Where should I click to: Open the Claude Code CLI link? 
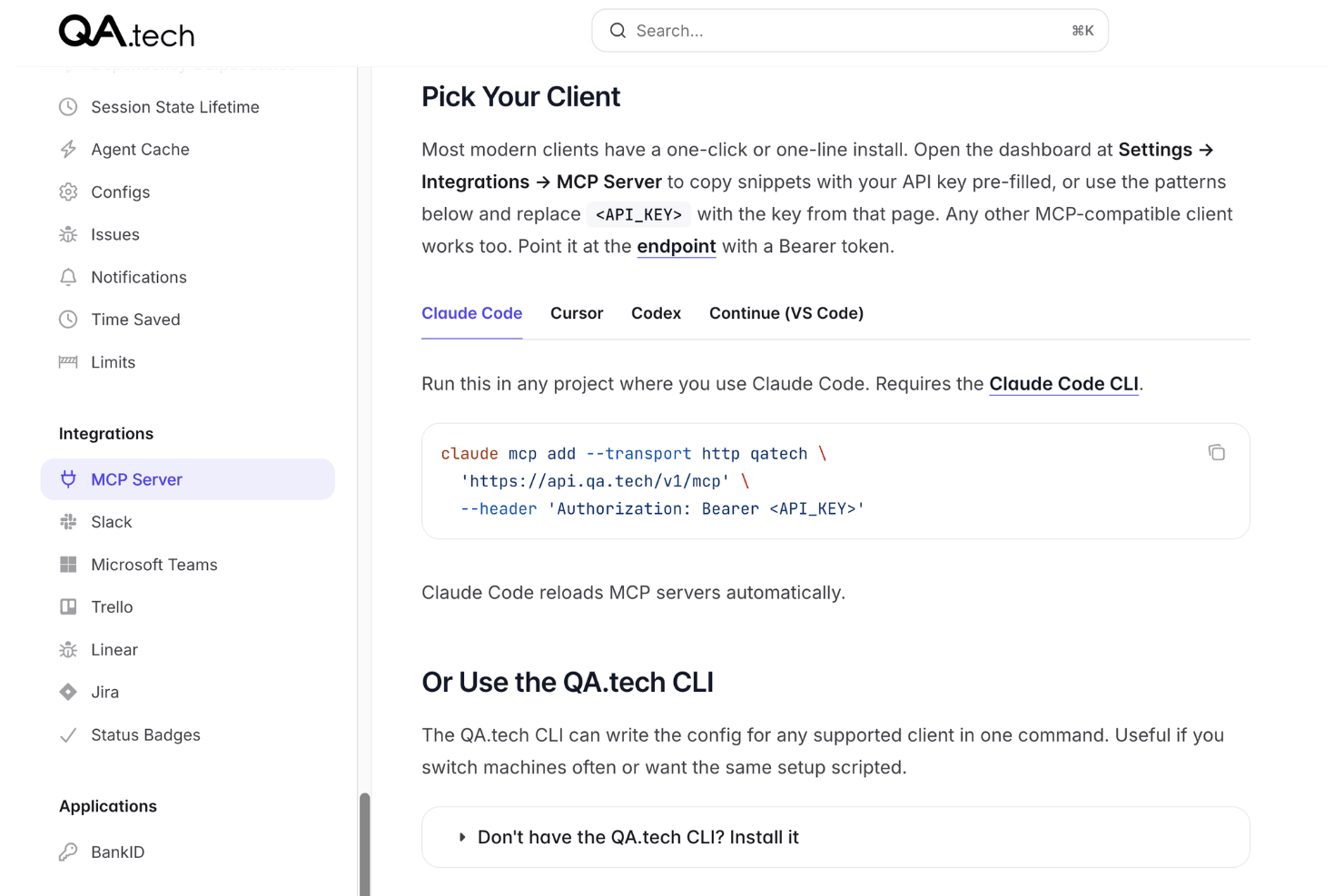pos(1063,384)
